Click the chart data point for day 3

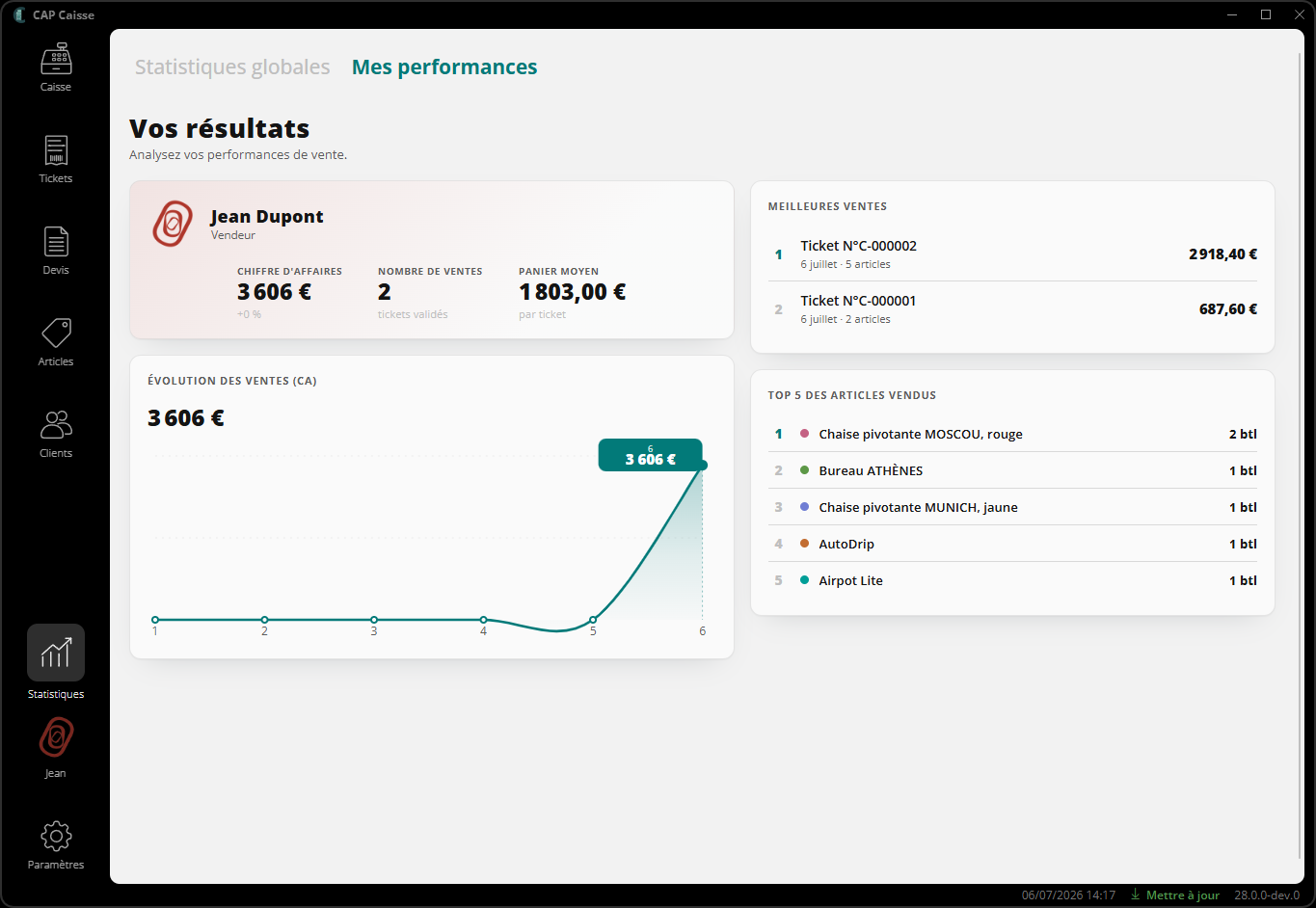(374, 620)
